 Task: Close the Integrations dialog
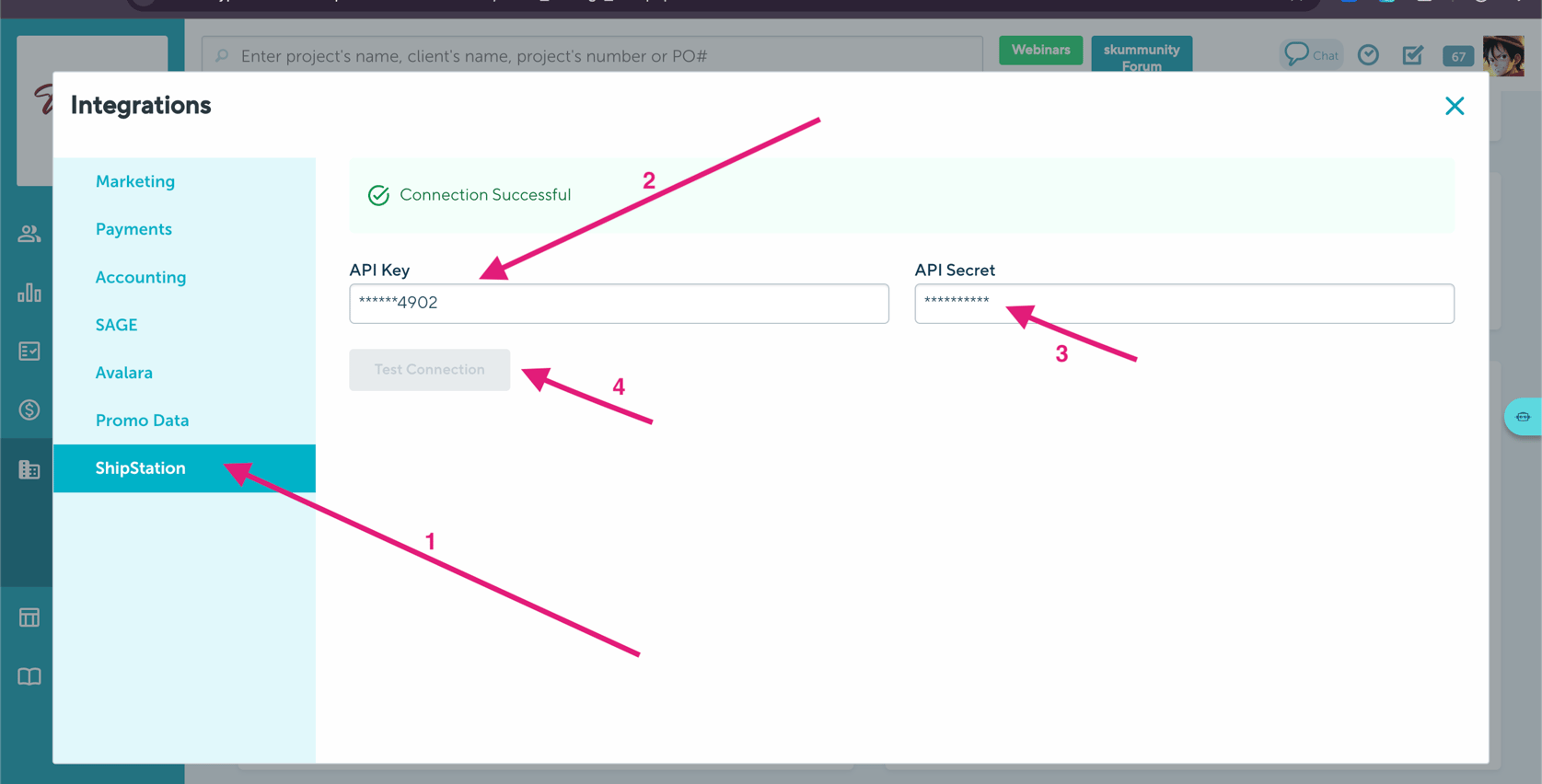(x=1455, y=106)
